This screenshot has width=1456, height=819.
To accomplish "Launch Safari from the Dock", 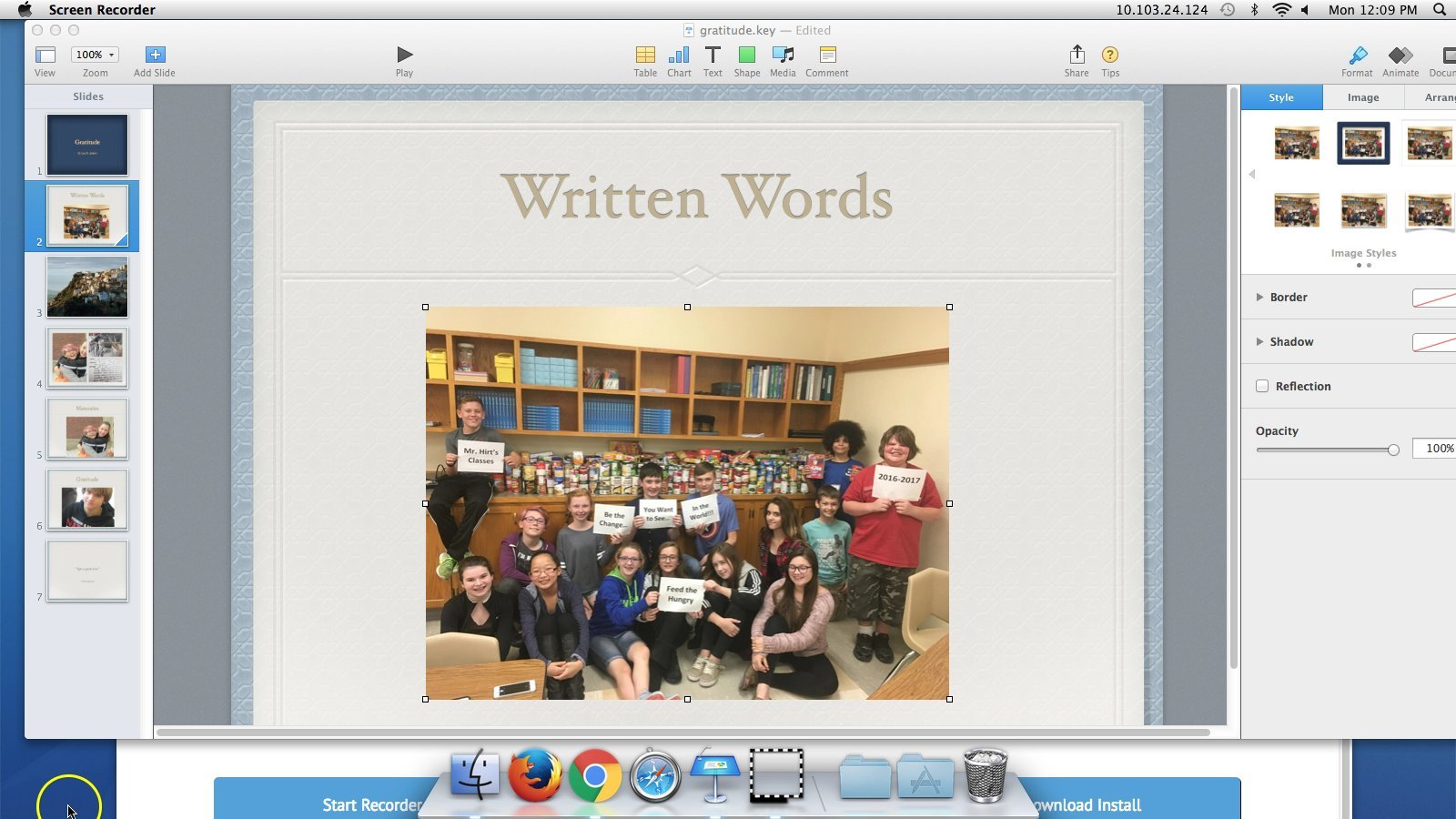I will [x=657, y=776].
